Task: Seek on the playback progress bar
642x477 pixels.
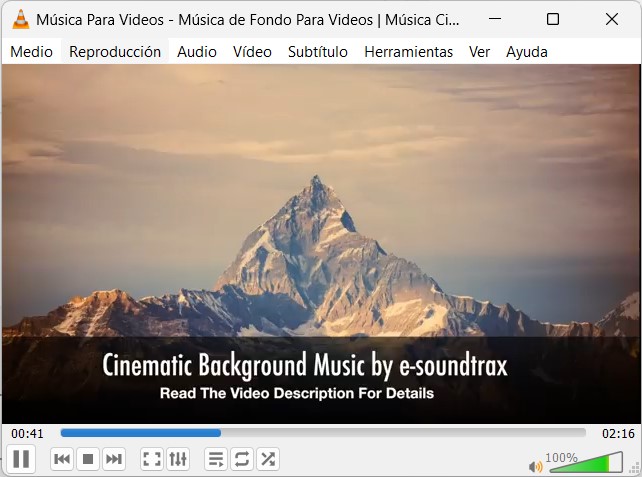Action: [323, 433]
